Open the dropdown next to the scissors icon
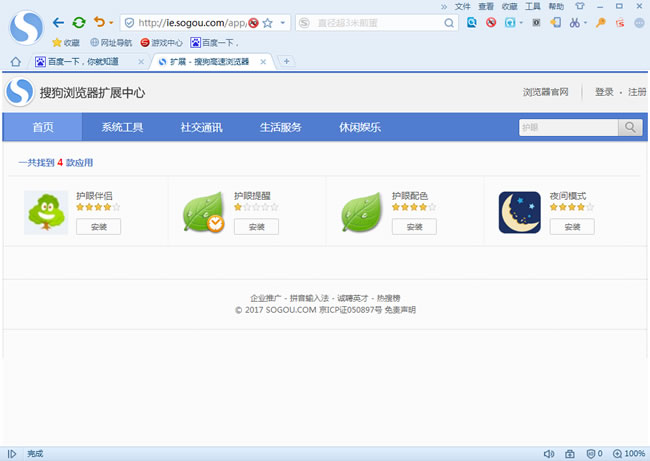 pos(585,23)
